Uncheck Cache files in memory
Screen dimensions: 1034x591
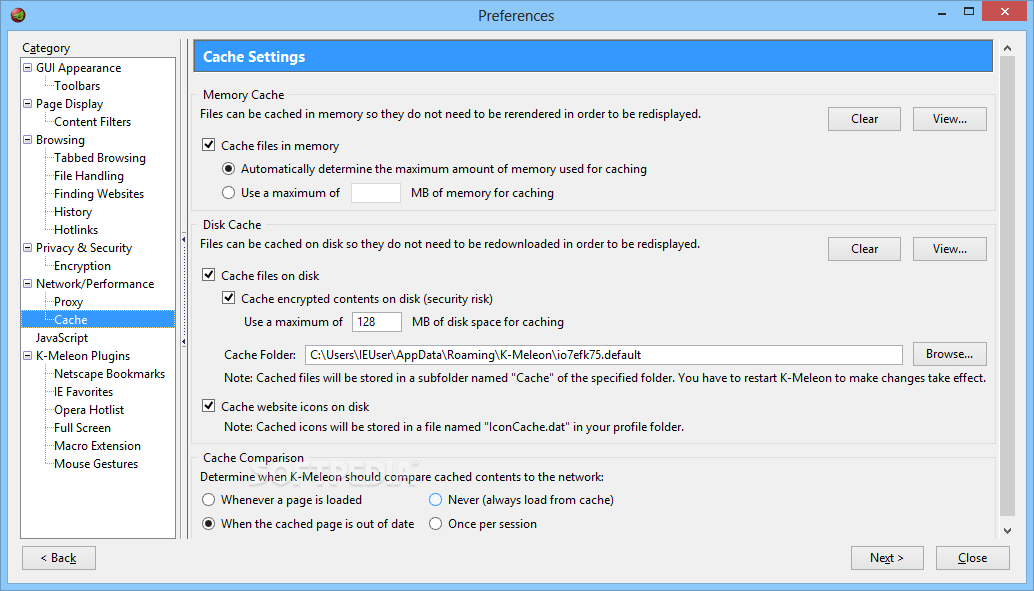[208, 145]
